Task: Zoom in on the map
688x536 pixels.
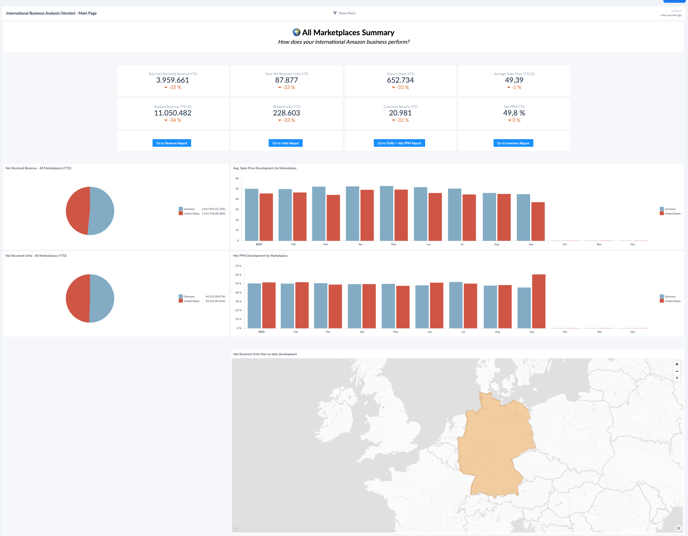Action: coord(677,364)
